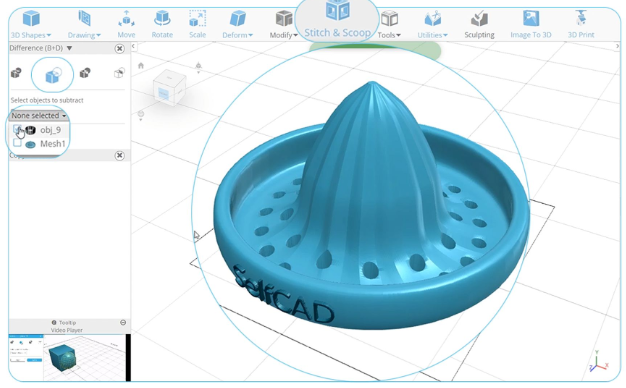
Task: Choose the outlined cube boolean mode icon
Action: pyautogui.click(x=119, y=73)
